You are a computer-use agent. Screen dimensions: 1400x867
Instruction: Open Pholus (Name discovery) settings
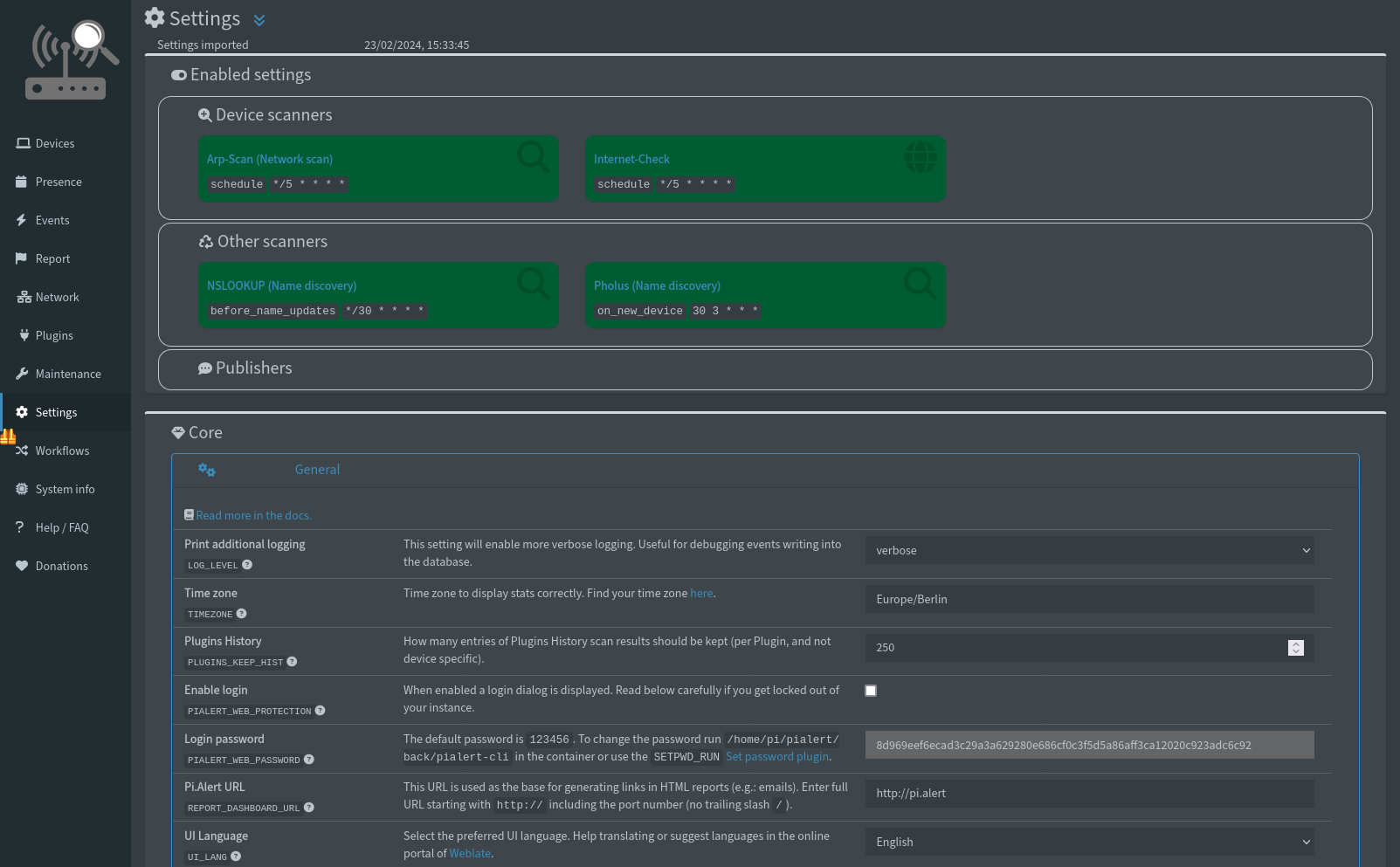[x=657, y=286]
